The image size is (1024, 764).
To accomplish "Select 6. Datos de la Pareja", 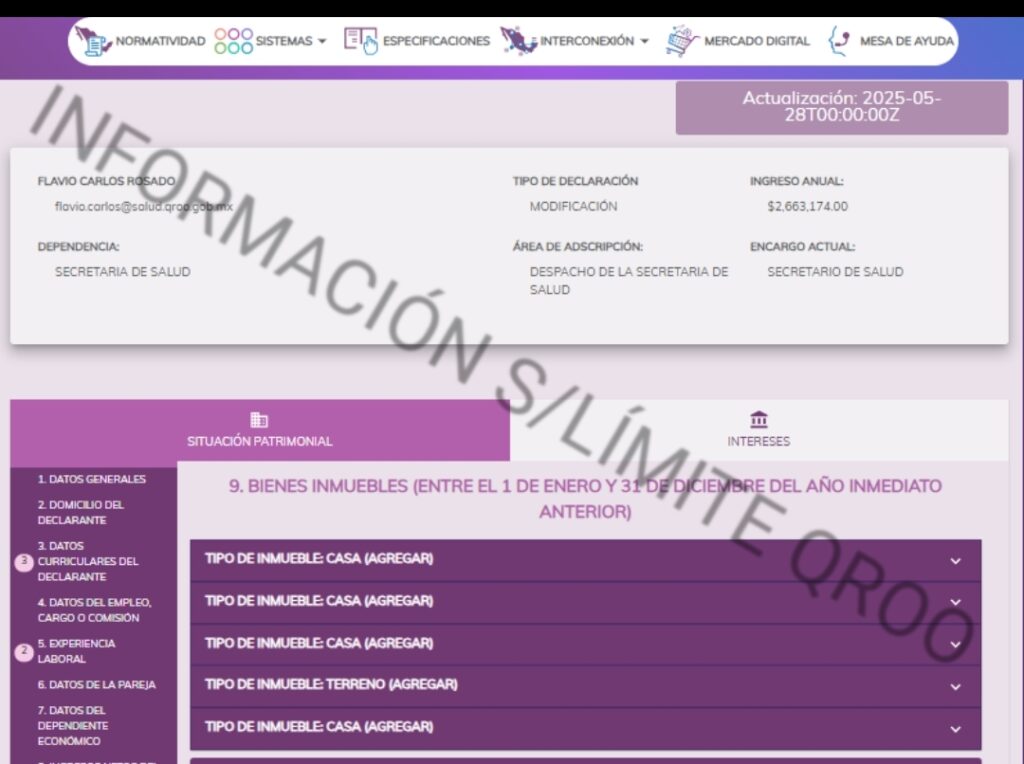I will 96,685.
